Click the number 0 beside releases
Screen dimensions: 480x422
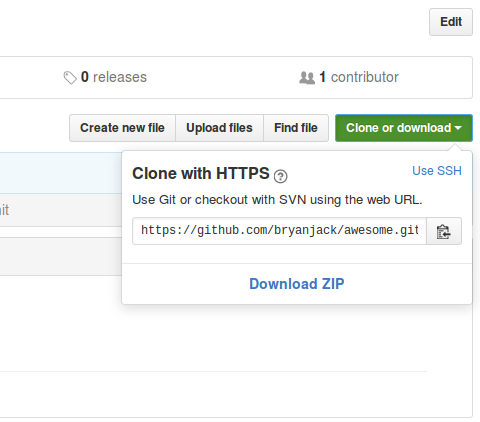(85, 77)
